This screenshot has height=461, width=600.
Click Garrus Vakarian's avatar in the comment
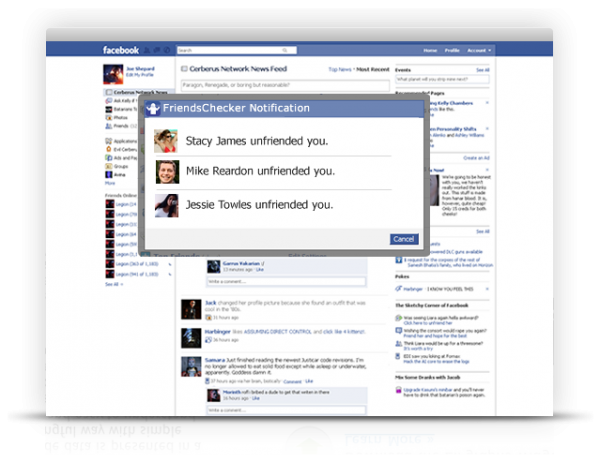pyautogui.click(x=214, y=266)
